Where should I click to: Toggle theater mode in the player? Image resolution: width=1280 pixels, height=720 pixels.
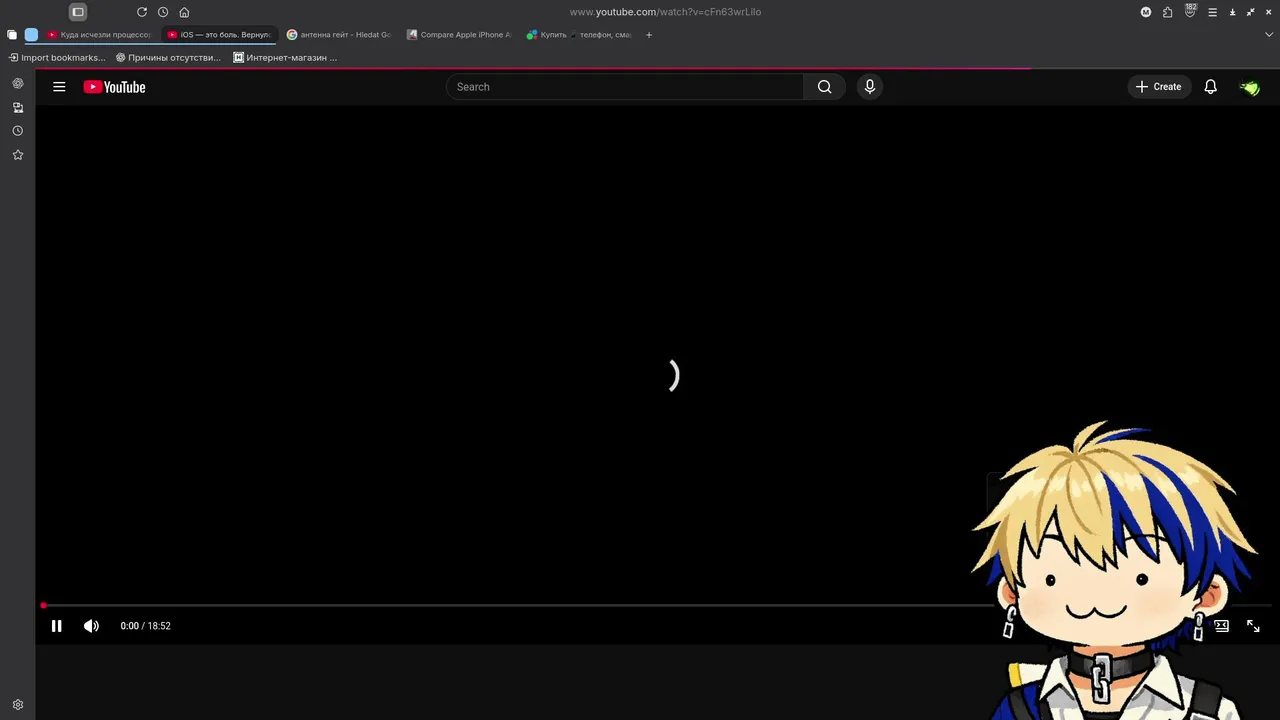click(1221, 626)
